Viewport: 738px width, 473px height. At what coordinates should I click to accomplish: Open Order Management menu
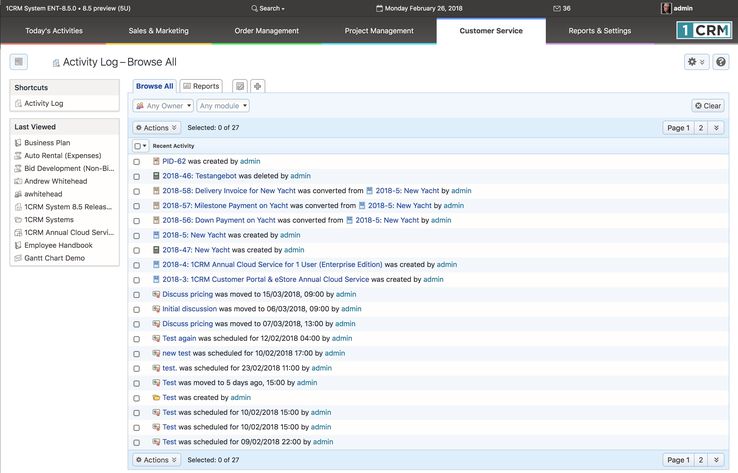coord(266,31)
